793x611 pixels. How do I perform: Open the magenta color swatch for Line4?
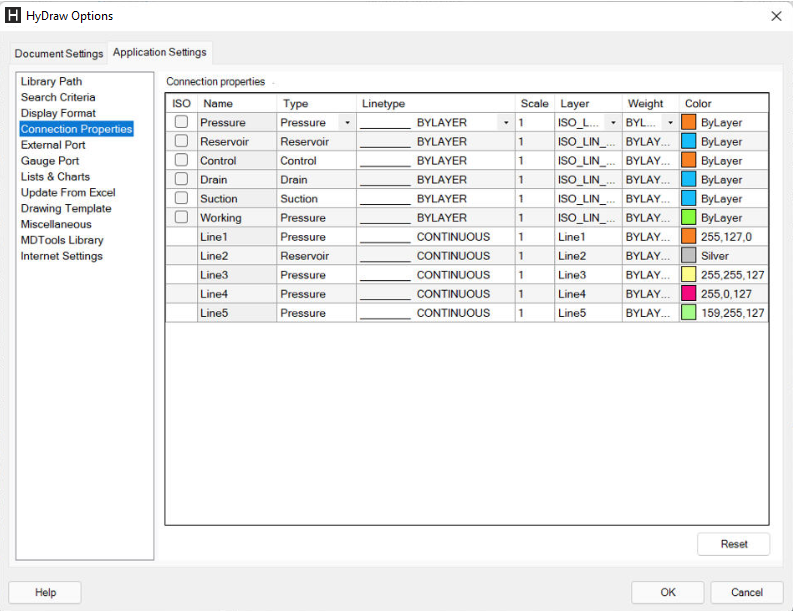[x=688, y=294]
